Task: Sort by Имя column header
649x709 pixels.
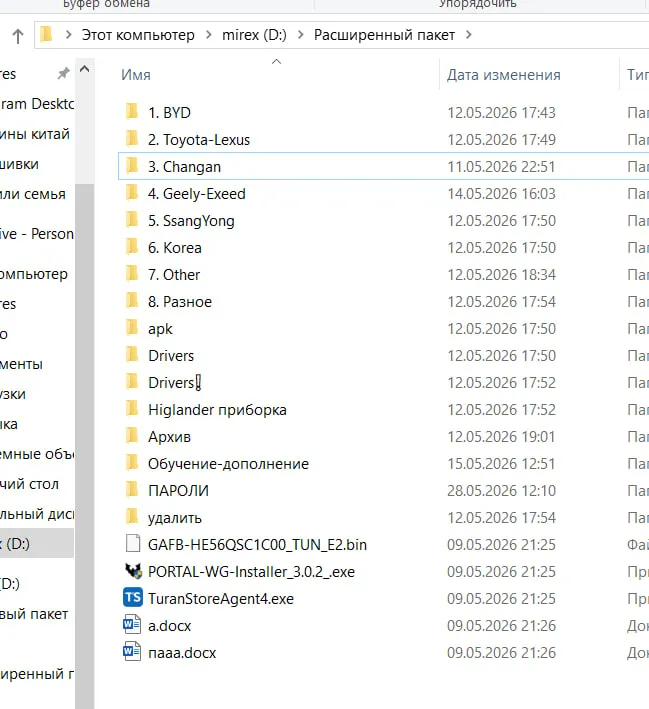Action: click(136, 75)
